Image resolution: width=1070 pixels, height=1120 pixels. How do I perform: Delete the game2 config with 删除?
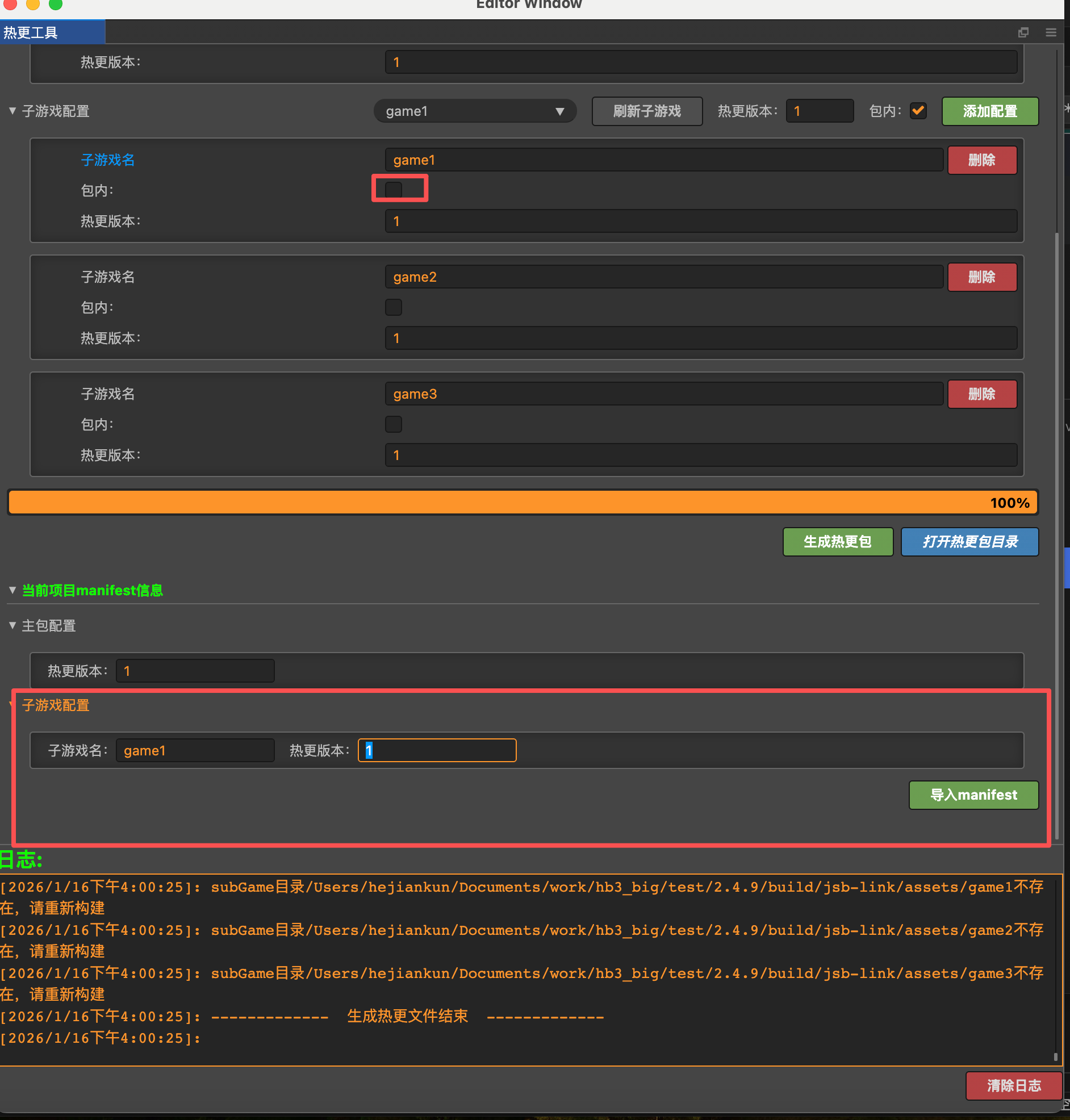(x=981, y=277)
